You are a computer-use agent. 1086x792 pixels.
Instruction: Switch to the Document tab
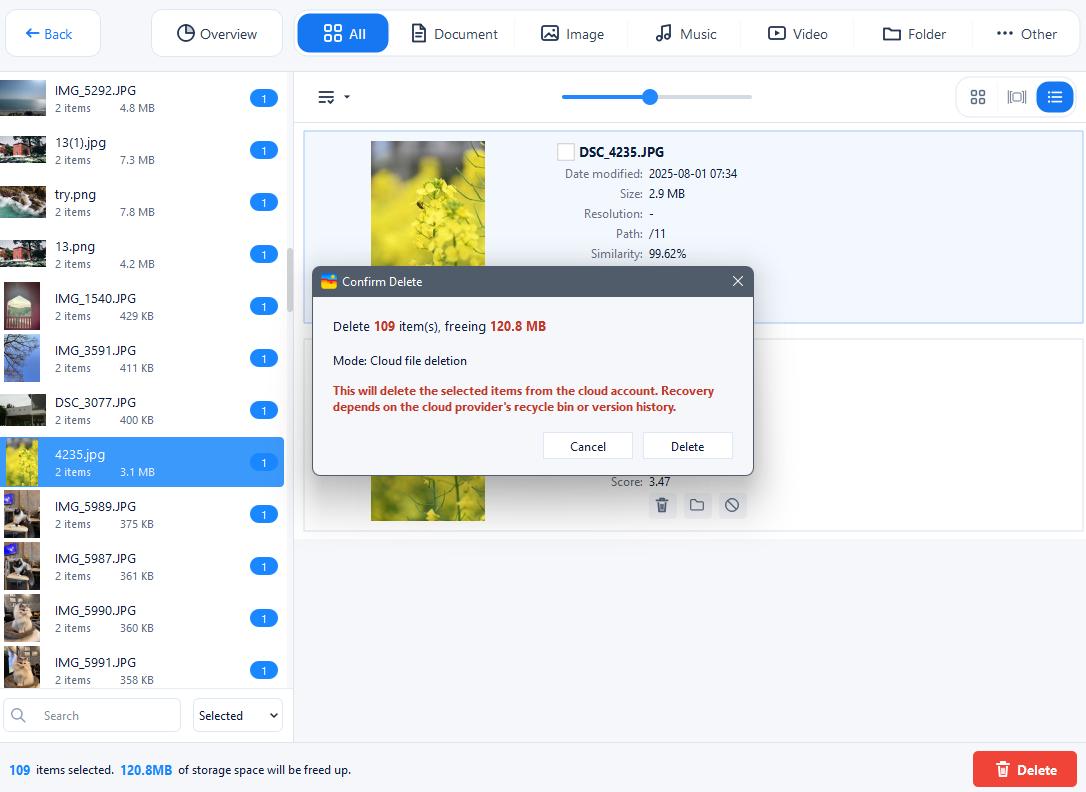point(454,33)
